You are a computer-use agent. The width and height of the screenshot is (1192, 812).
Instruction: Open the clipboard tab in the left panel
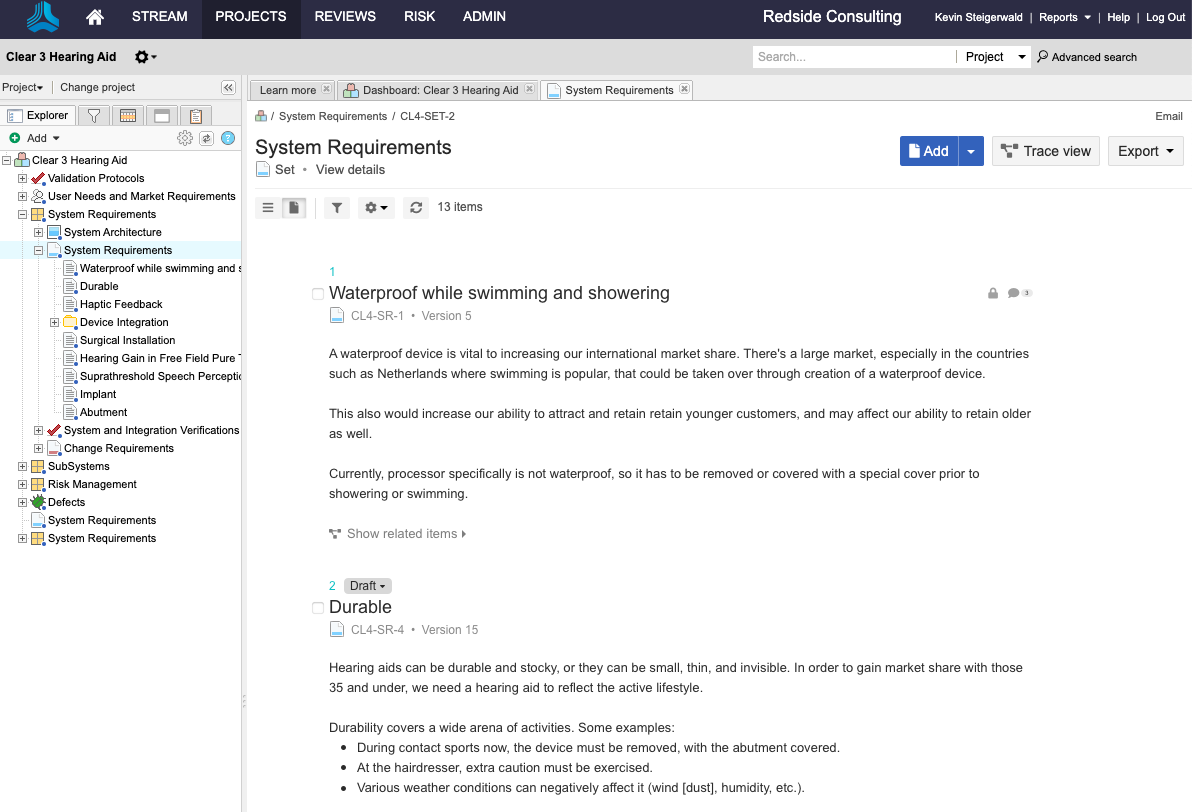click(x=196, y=116)
